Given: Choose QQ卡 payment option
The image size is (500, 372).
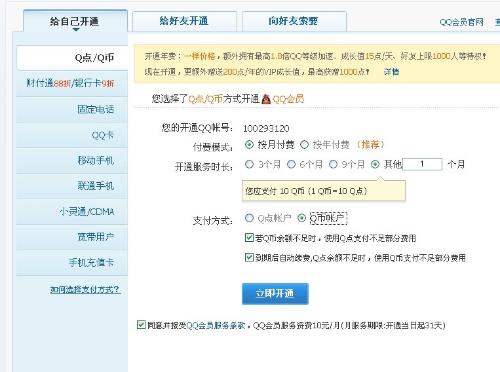Looking at the screenshot, I should click(72, 135).
